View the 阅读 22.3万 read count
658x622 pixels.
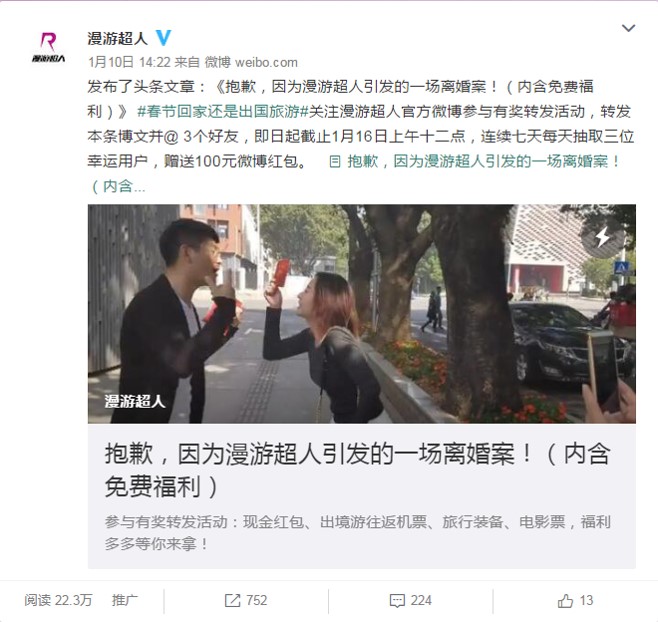tap(58, 600)
